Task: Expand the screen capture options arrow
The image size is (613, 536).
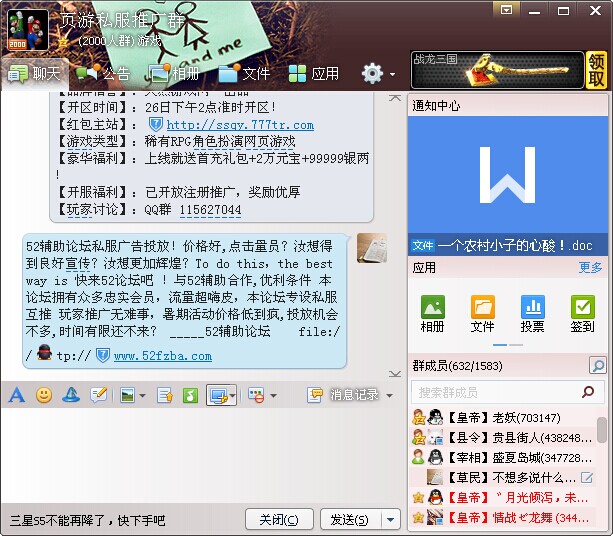Action: 232,396
